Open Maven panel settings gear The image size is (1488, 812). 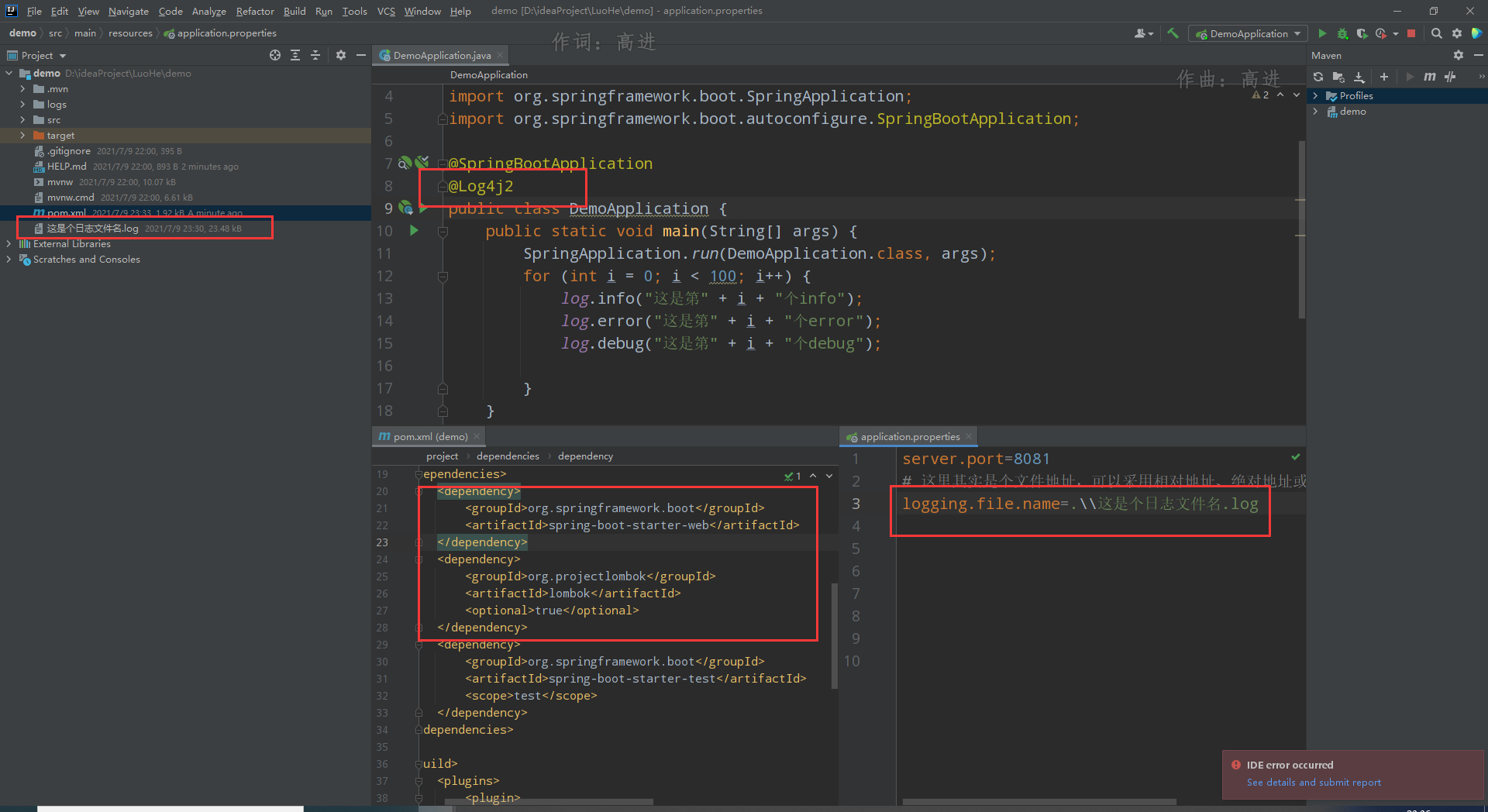(x=1459, y=55)
